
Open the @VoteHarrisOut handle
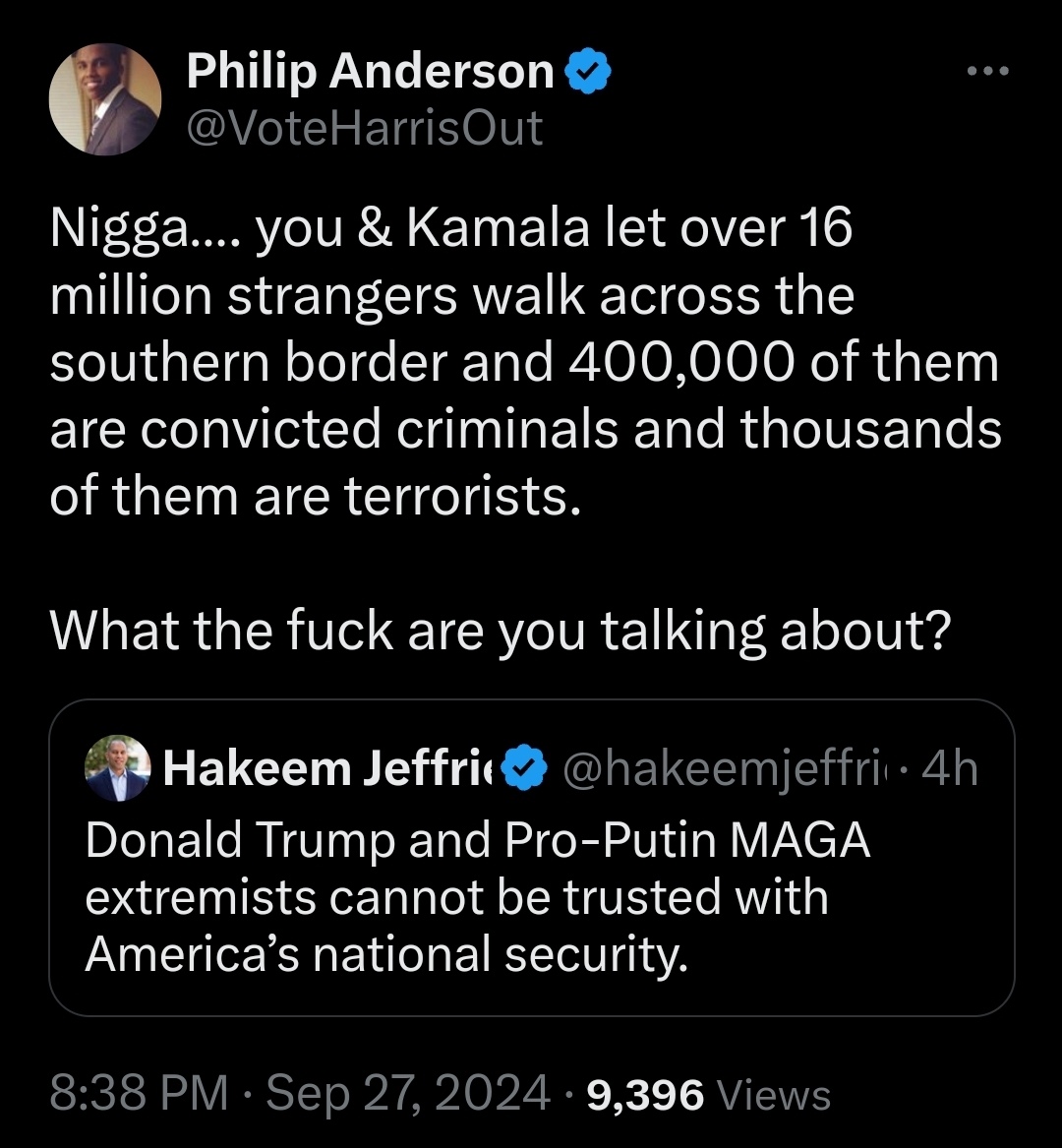[364, 128]
